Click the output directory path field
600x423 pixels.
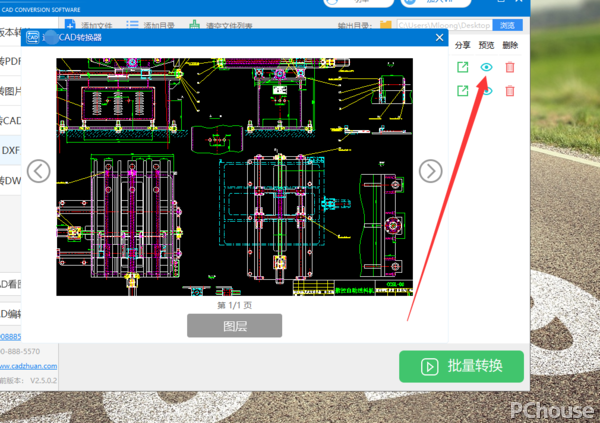(x=443, y=24)
